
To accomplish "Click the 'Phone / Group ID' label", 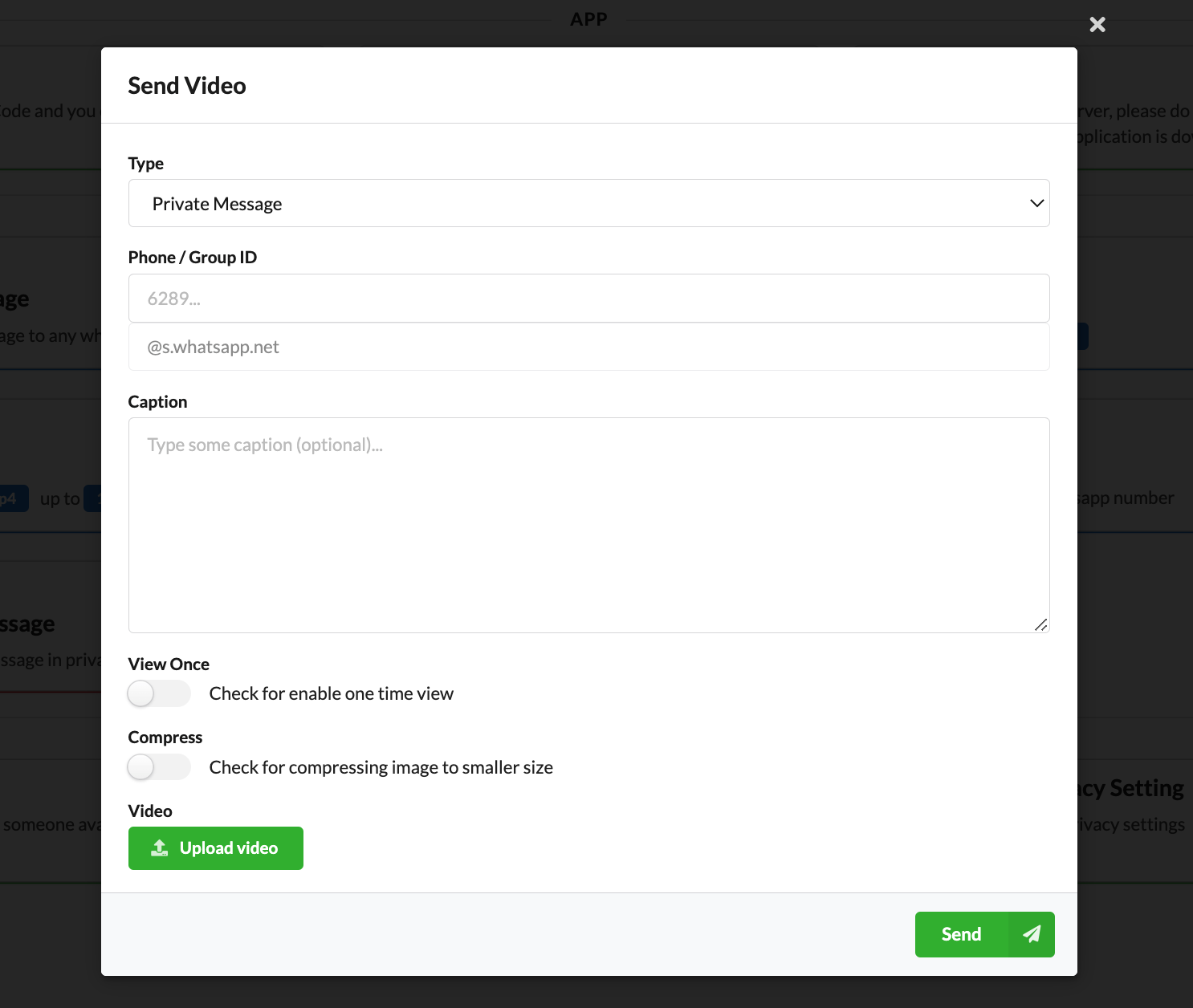I will [193, 258].
